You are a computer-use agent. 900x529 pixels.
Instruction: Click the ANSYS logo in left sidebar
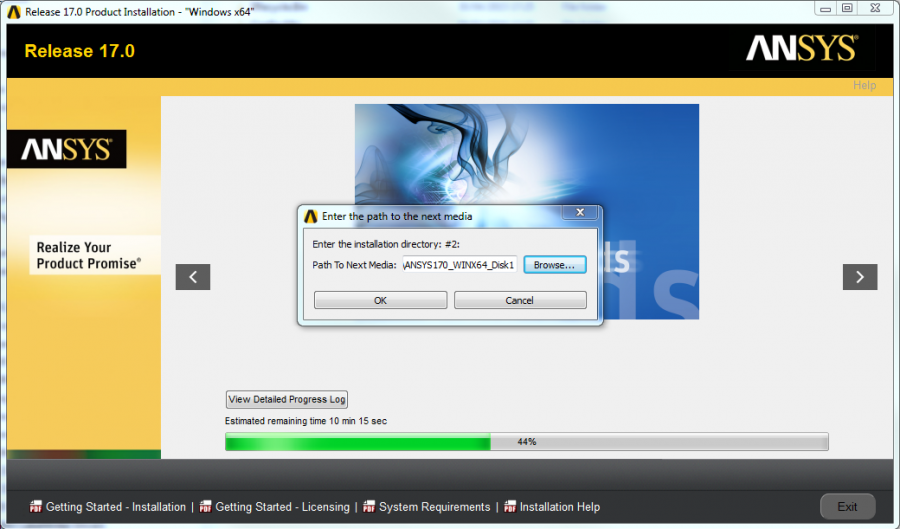click(x=67, y=149)
